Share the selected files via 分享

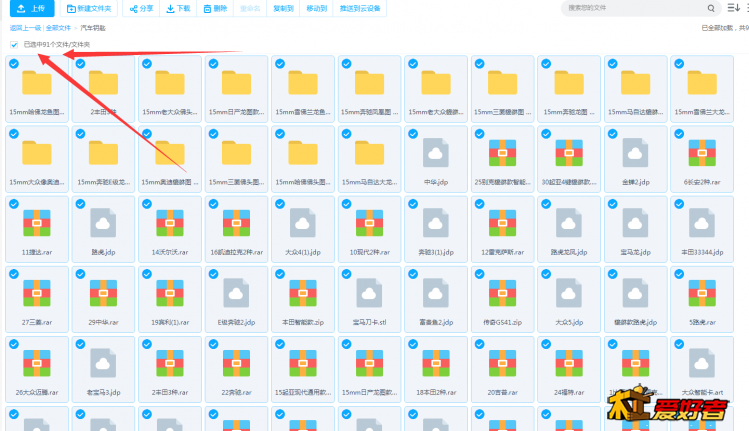141,8
